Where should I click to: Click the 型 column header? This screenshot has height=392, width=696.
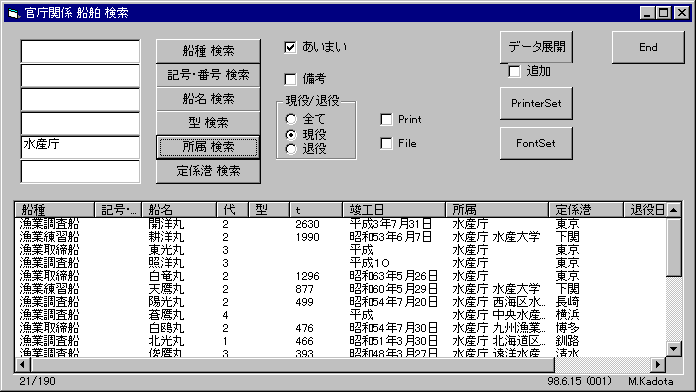[269, 210]
